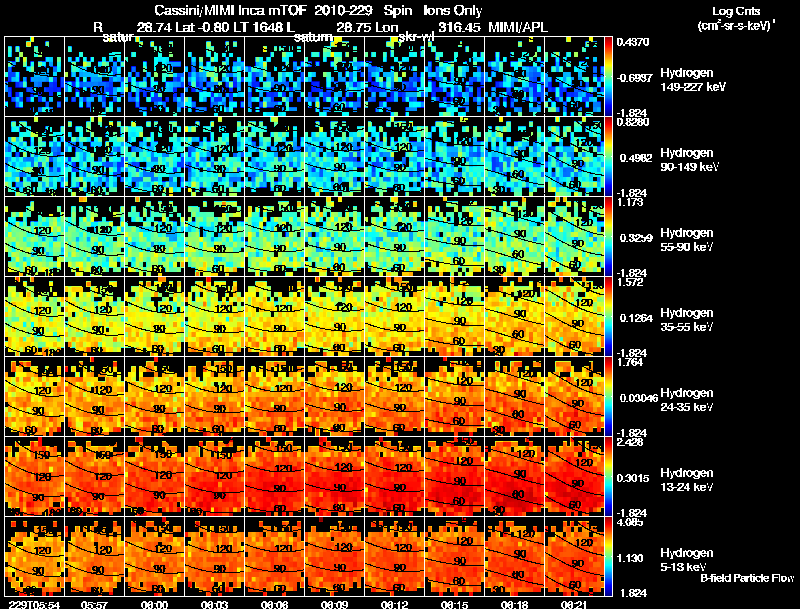Click the color scale midpoint value 0.3015
The image size is (800, 609).
click(633, 478)
